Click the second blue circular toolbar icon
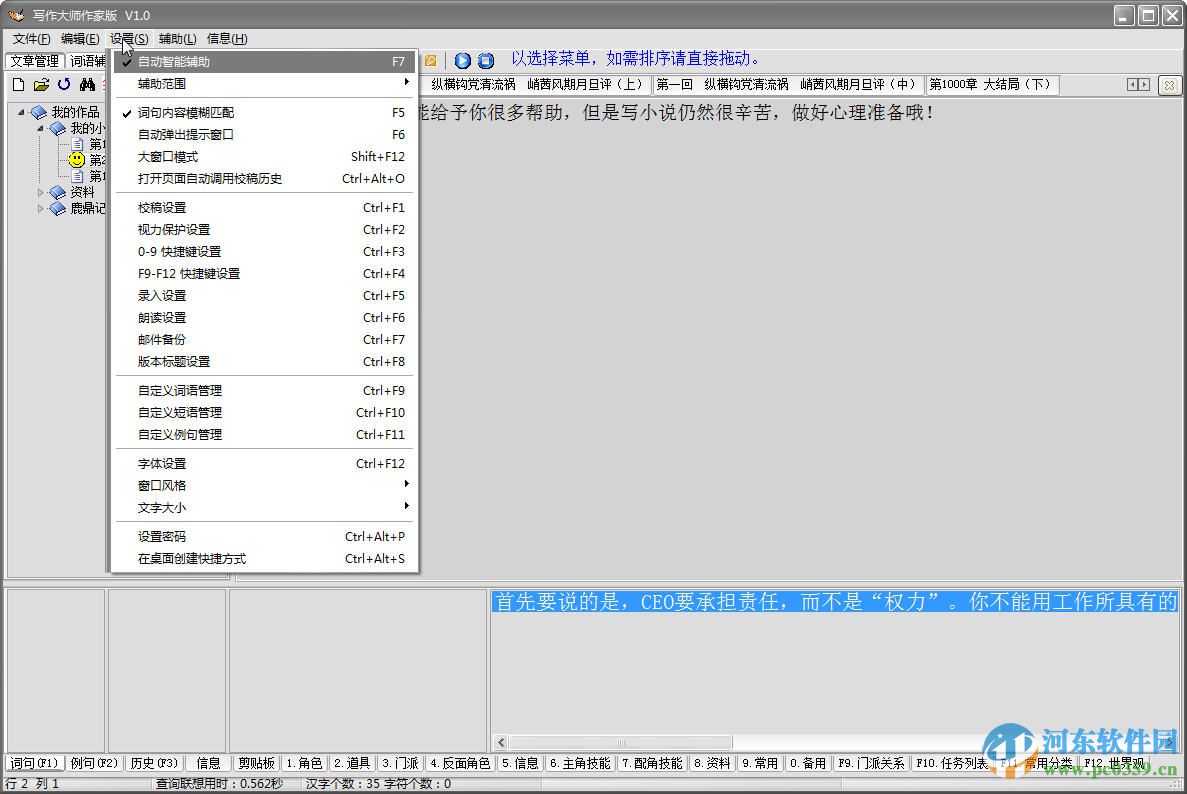 pos(485,61)
